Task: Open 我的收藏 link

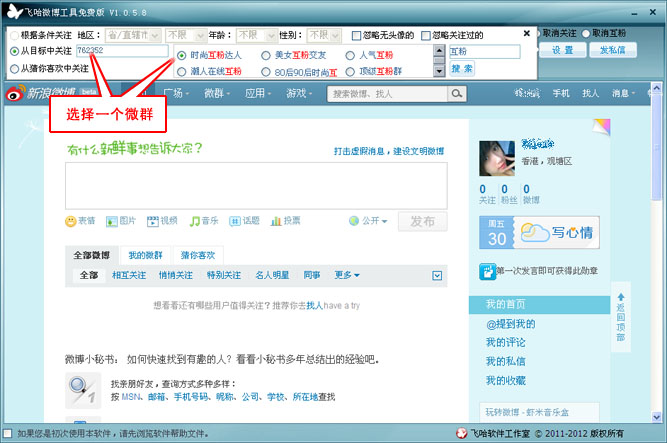Action: [x=505, y=380]
